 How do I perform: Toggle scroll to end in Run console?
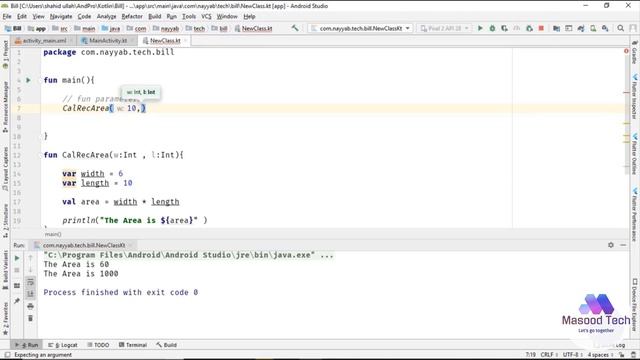point(30,294)
